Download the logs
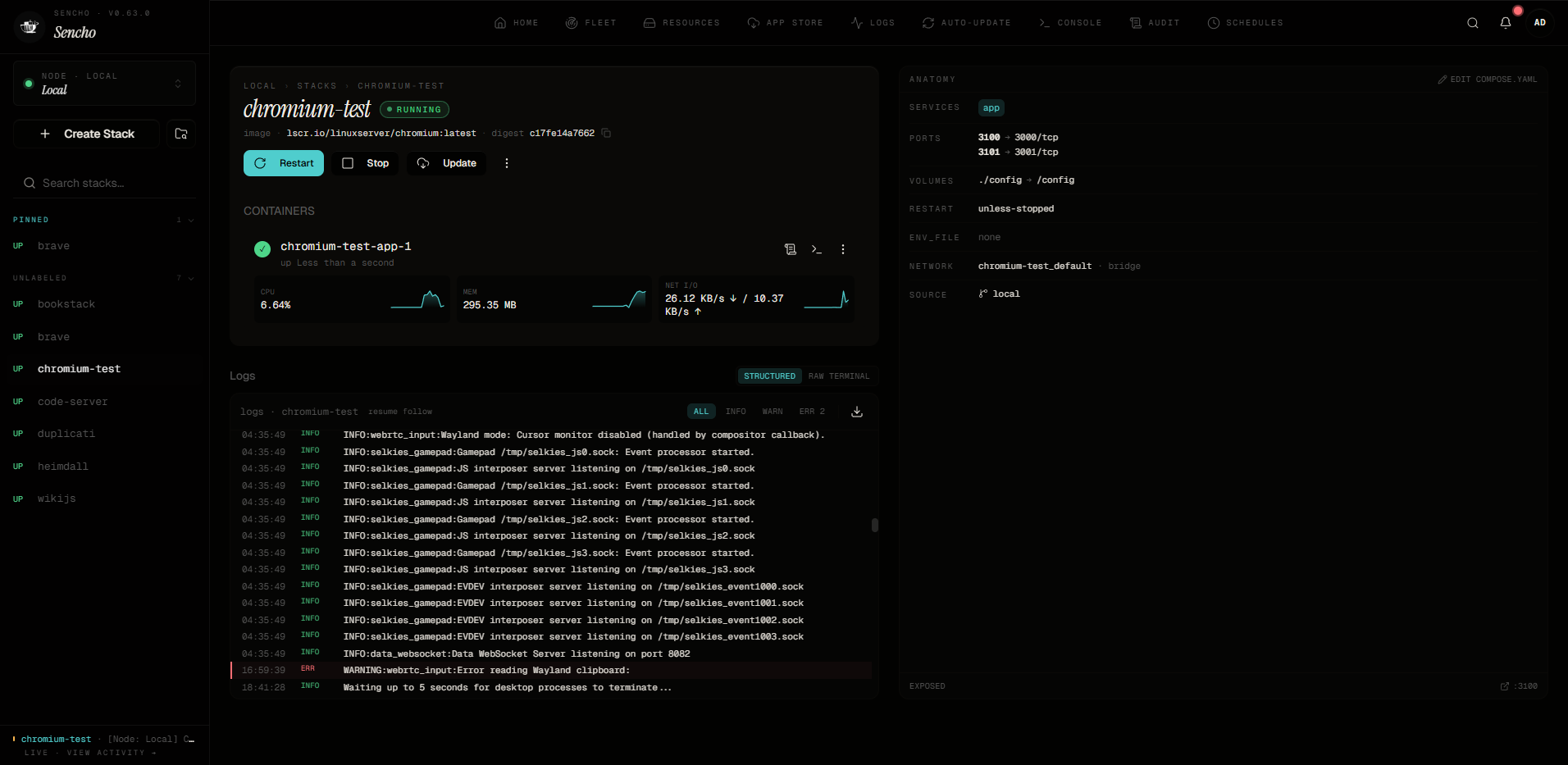The width and height of the screenshot is (1568, 765). click(857, 412)
